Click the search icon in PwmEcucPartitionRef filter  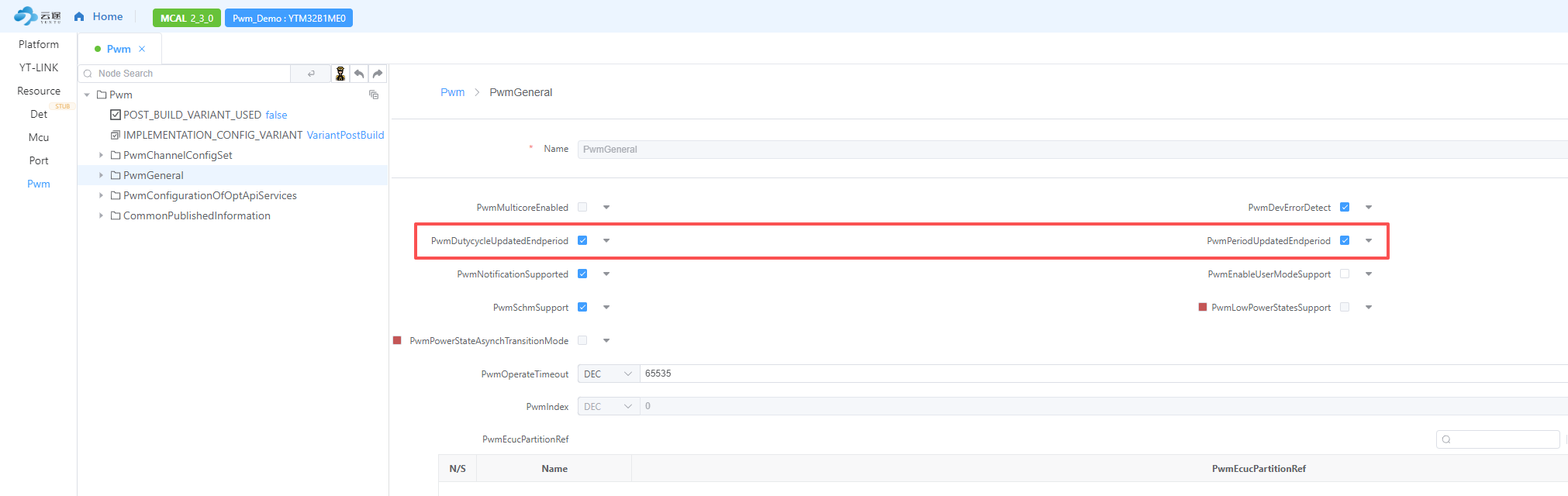click(x=1446, y=439)
